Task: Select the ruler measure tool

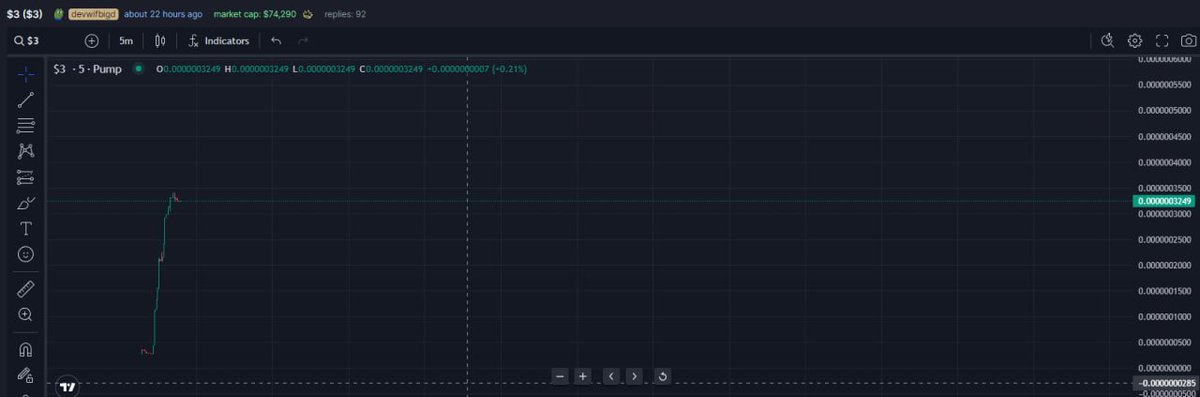Action: coord(26,289)
